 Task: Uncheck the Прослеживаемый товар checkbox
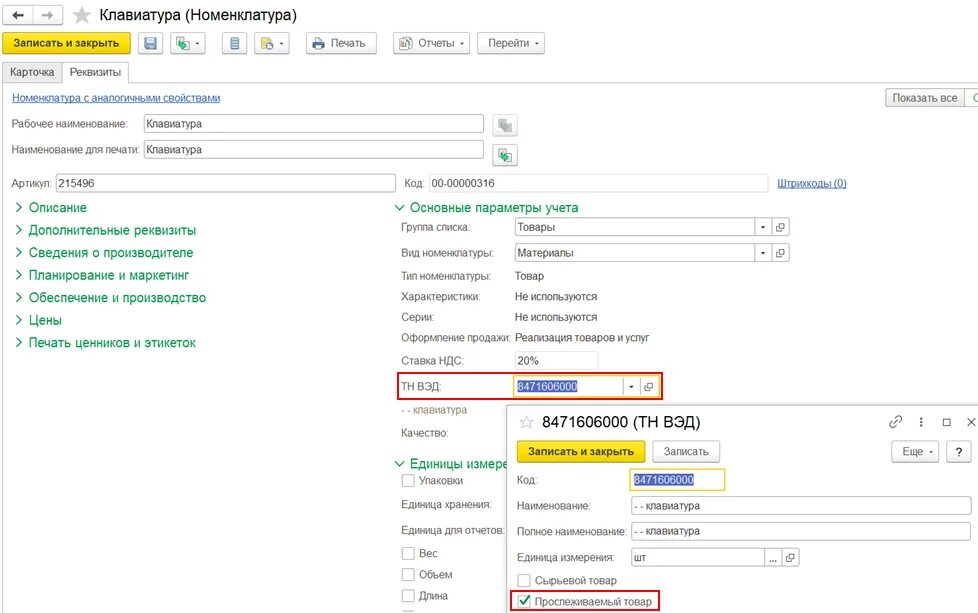click(524, 602)
